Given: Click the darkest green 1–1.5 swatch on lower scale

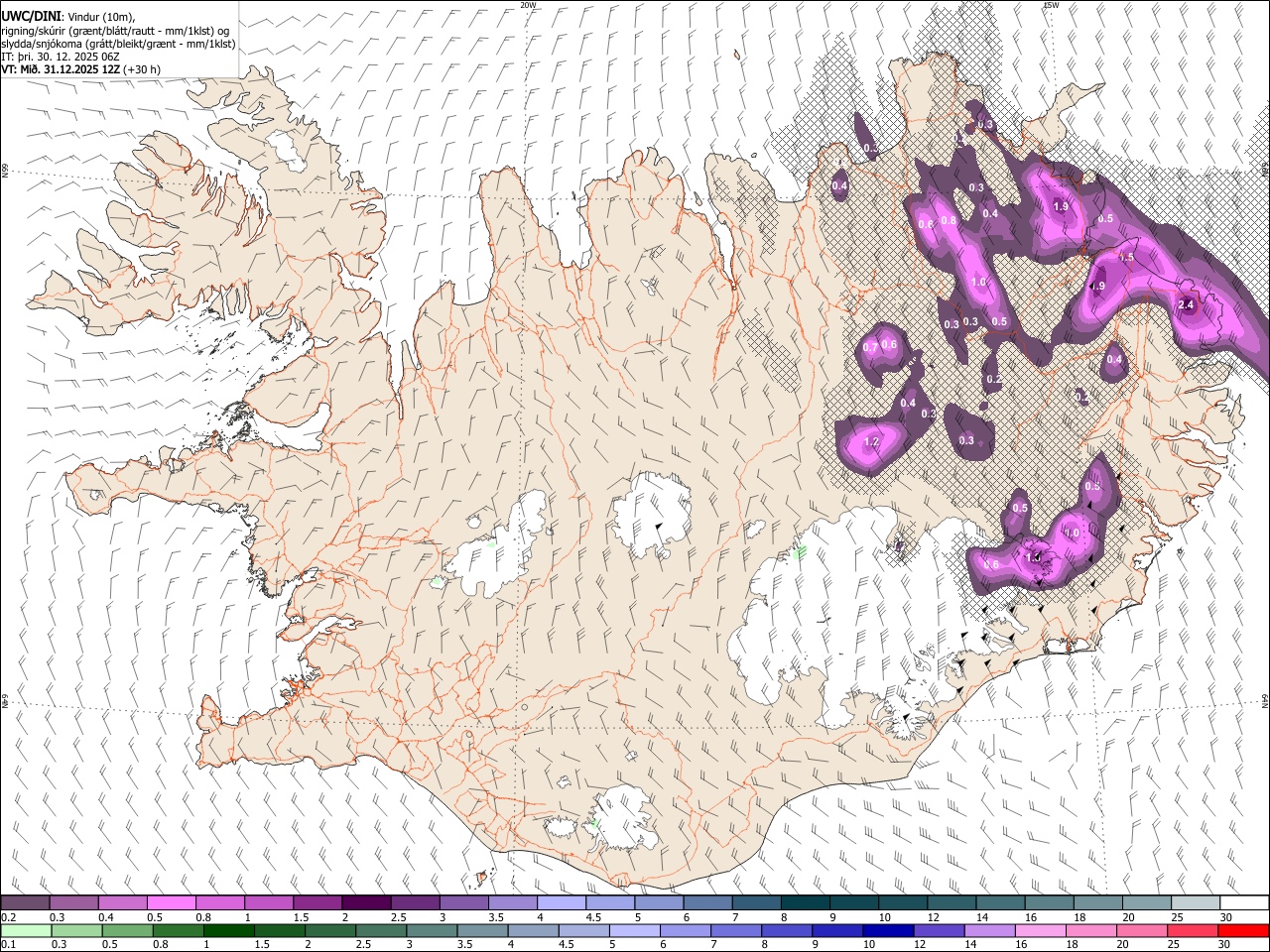Looking at the screenshot, I should (228, 930).
